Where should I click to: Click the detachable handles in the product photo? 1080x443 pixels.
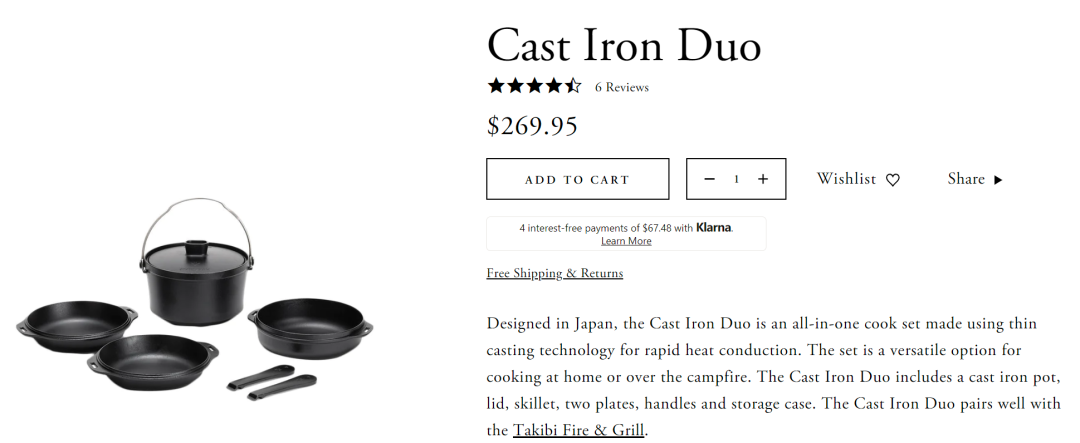click(x=271, y=384)
